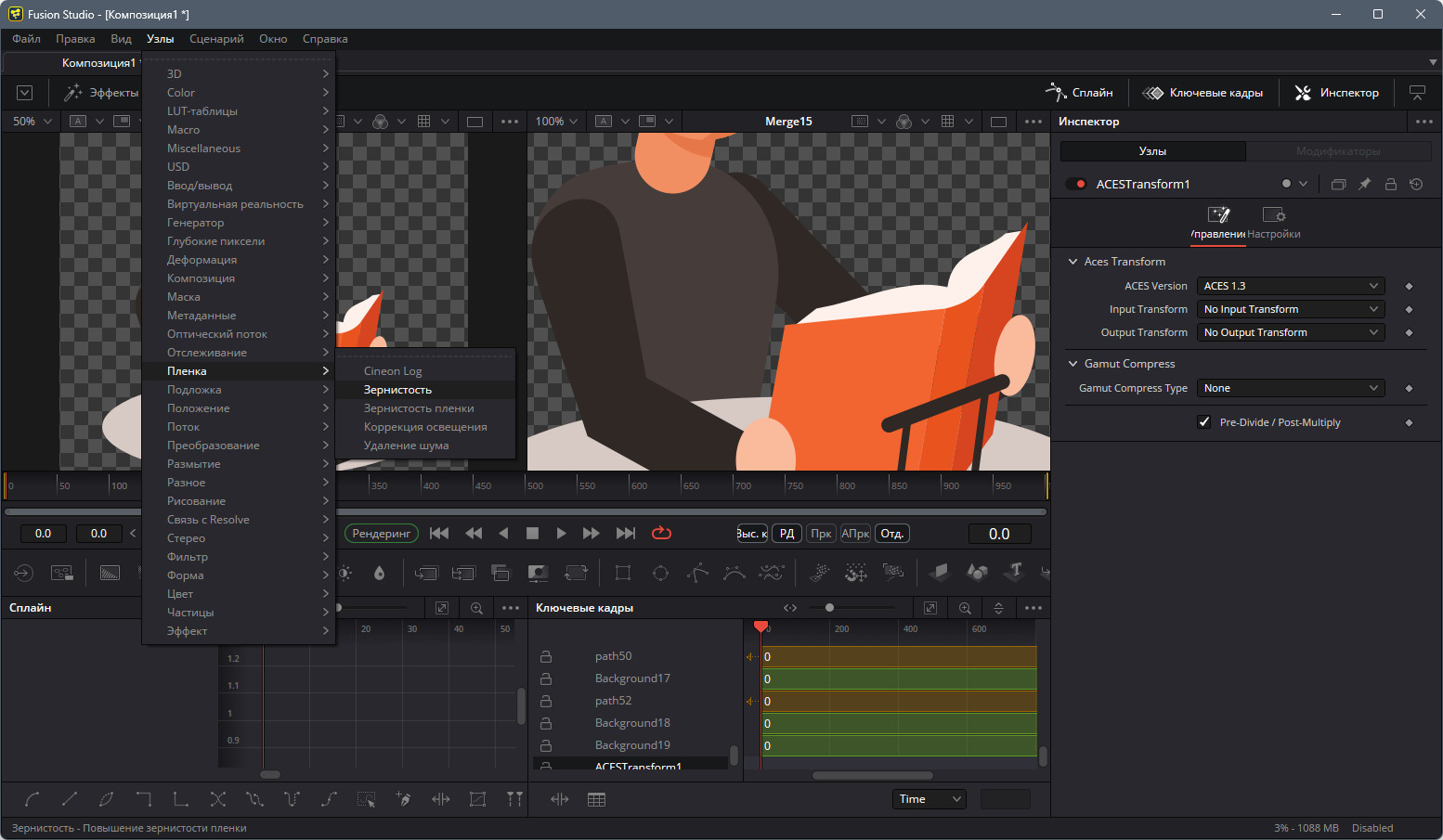
Task: Select the Polygon mask tool icon
Action: click(x=697, y=573)
